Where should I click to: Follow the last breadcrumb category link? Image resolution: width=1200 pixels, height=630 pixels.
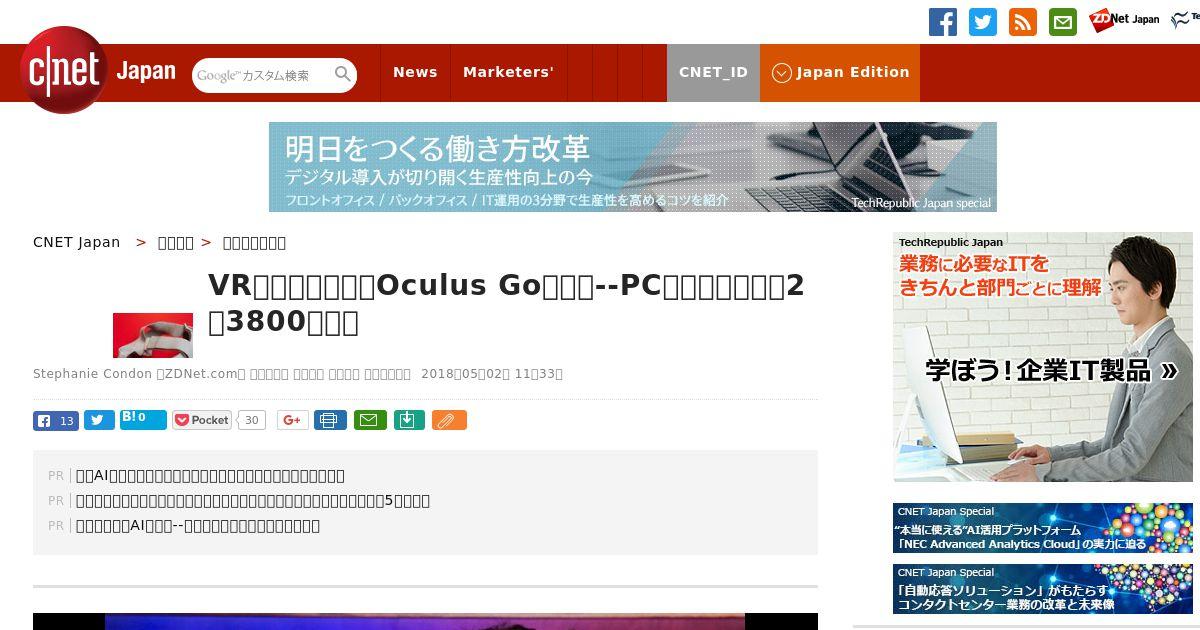pyautogui.click(x=254, y=242)
